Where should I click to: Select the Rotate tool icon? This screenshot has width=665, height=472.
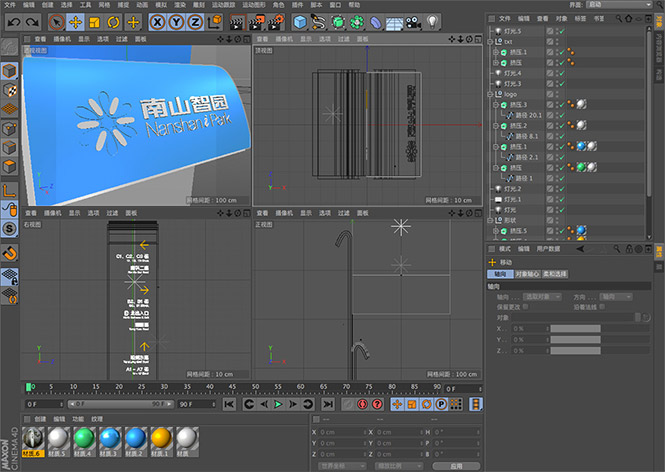(113, 22)
